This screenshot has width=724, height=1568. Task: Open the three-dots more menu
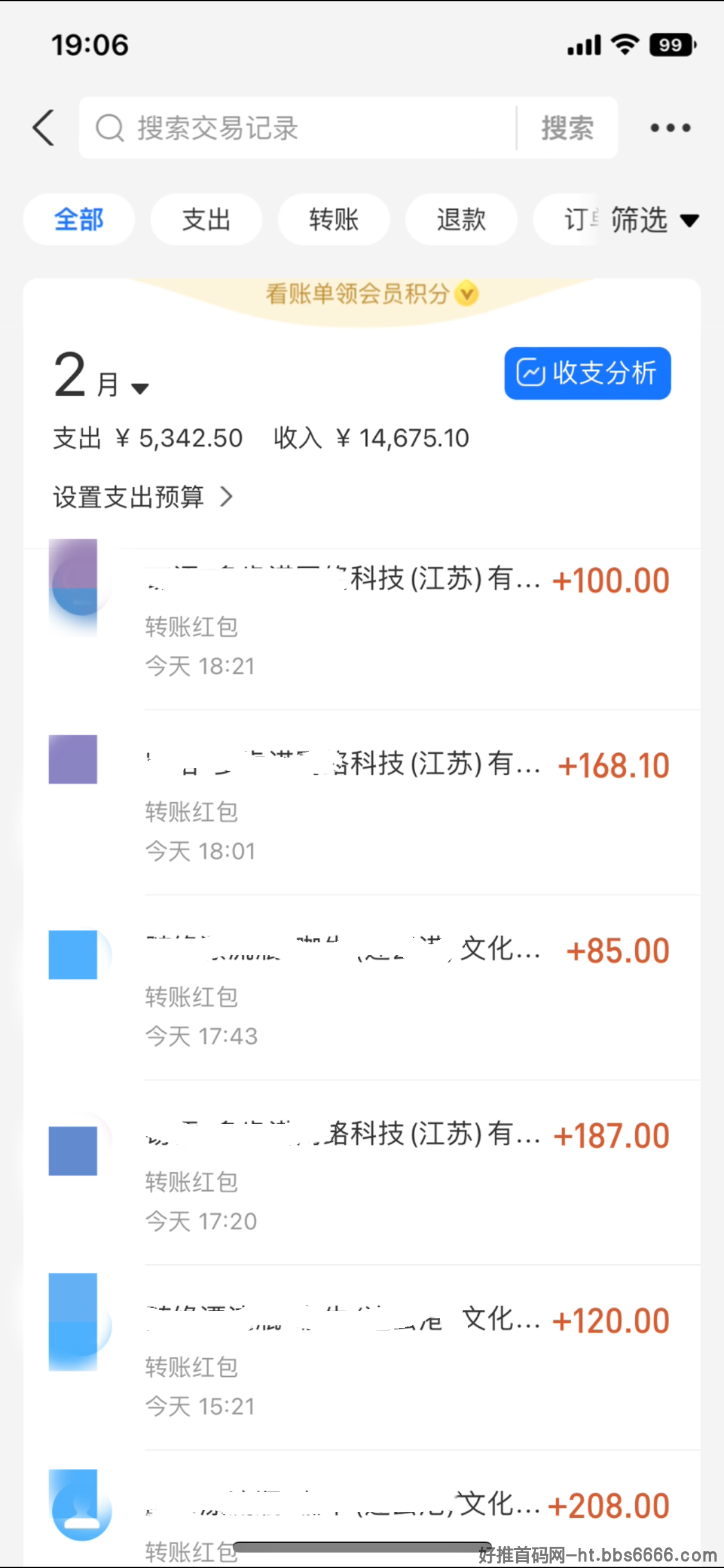(670, 127)
